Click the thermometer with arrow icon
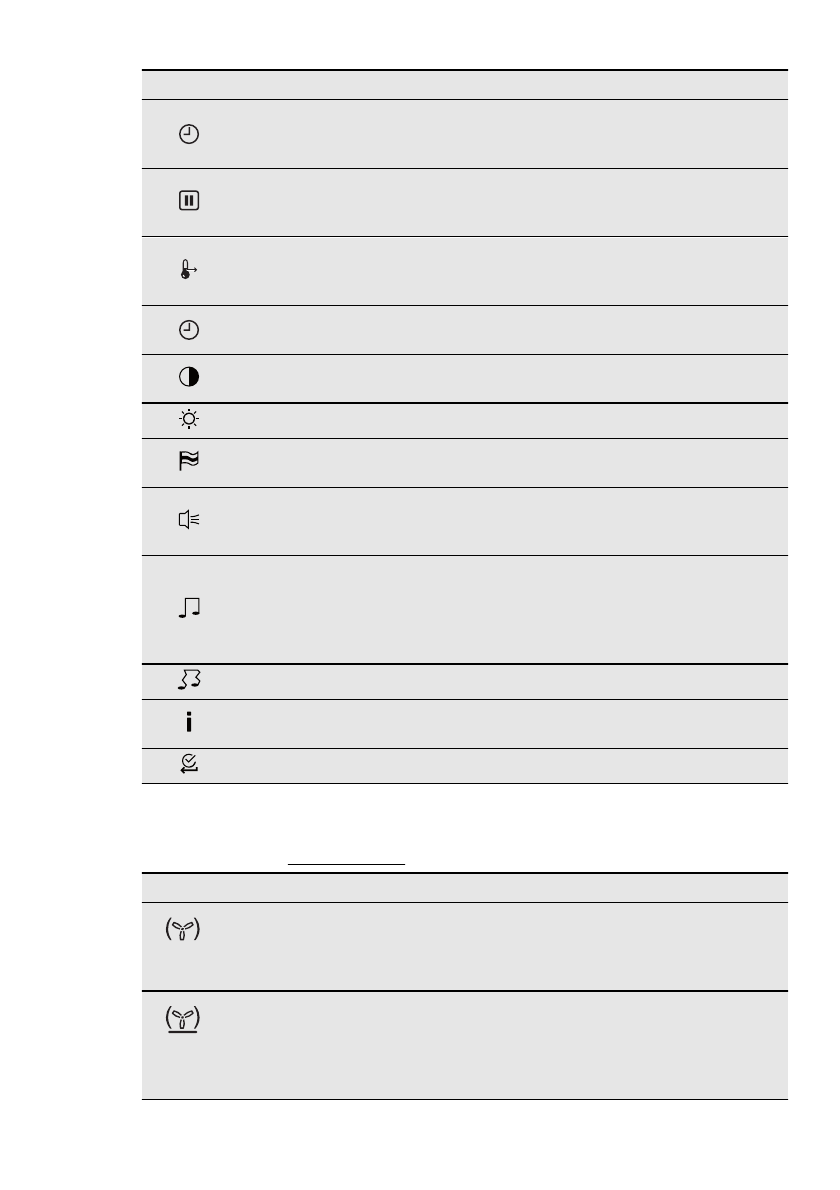 coord(189,270)
